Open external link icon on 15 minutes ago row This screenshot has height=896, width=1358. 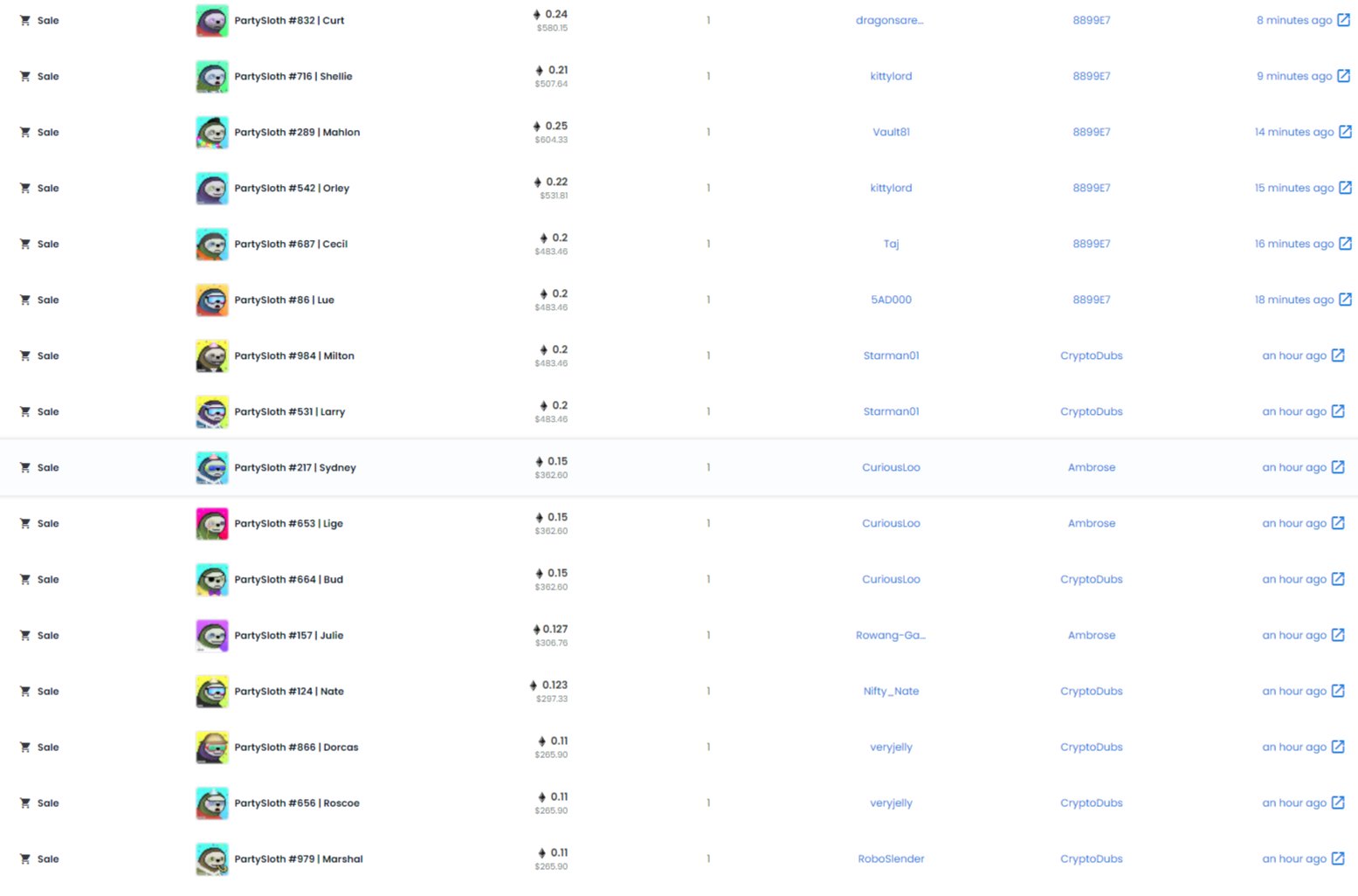coord(1345,188)
